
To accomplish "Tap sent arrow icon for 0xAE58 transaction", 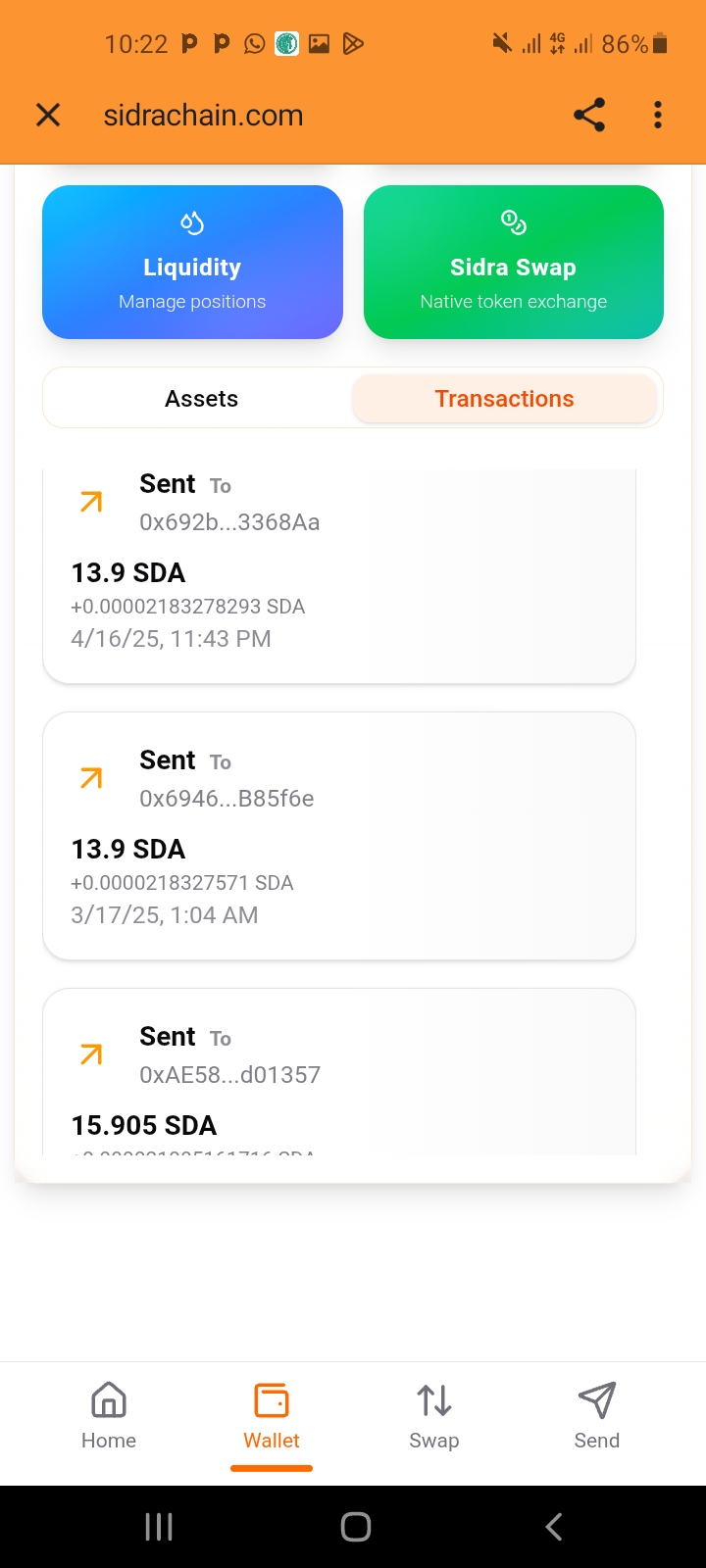I will 91,1055.
